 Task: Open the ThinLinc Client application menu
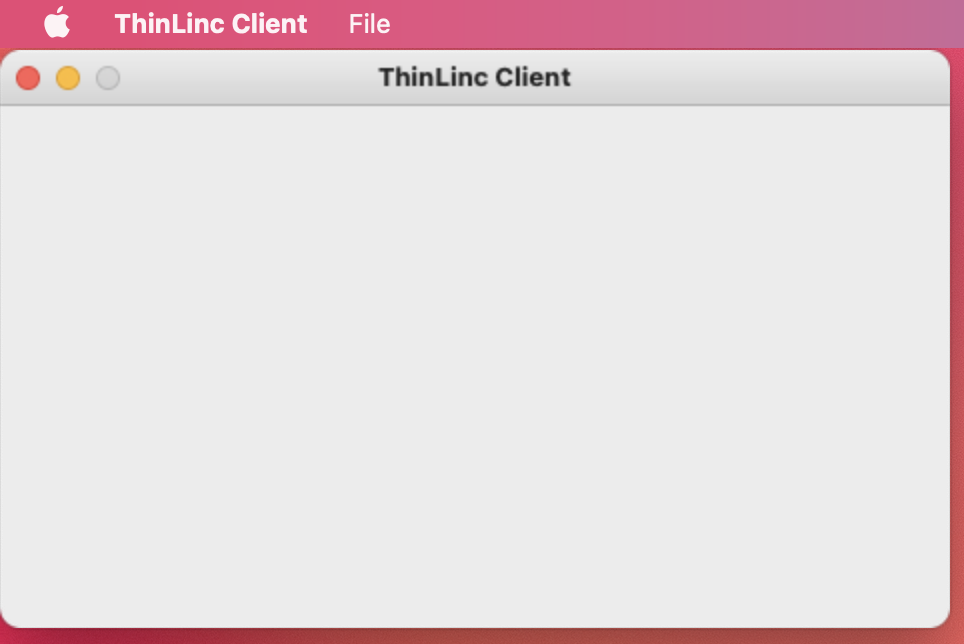[211, 24]
